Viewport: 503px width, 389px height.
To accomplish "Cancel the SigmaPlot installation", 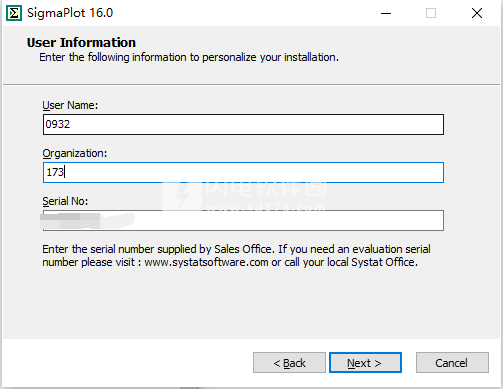I will click(452, 363).
